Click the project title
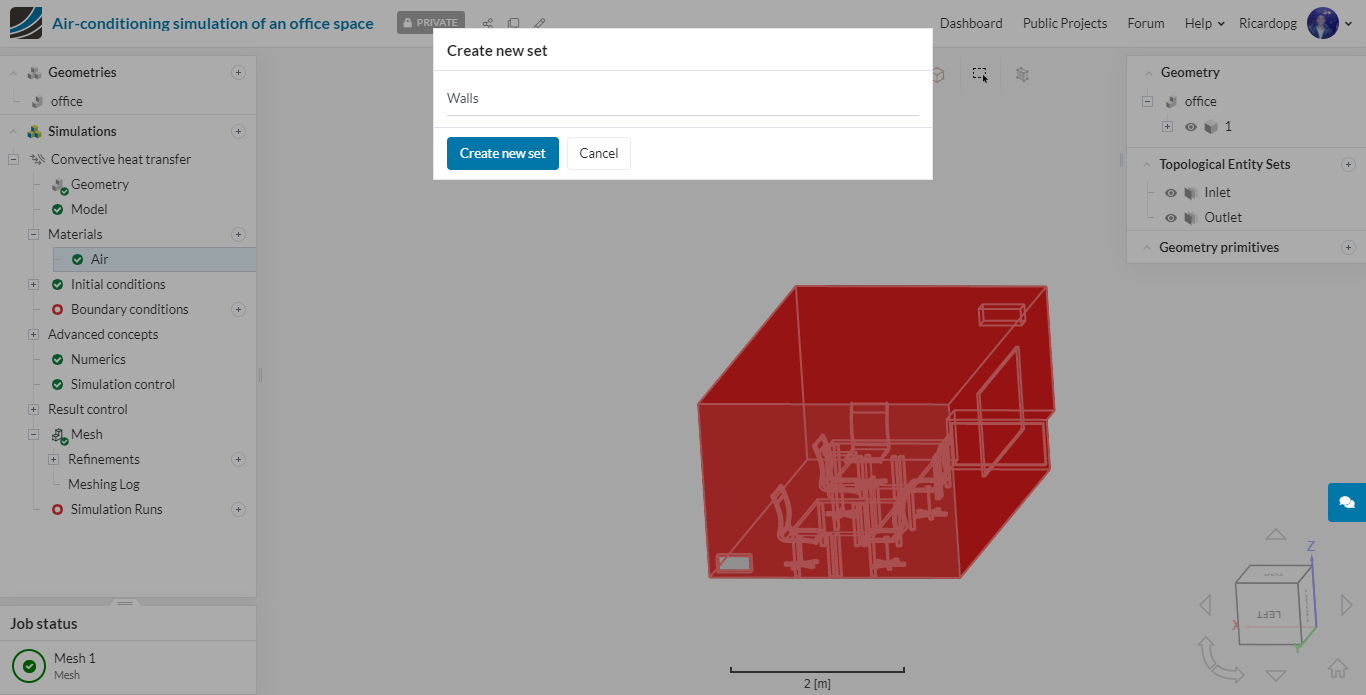Screen dimensions: 1366x695 [x=213, y=23]
